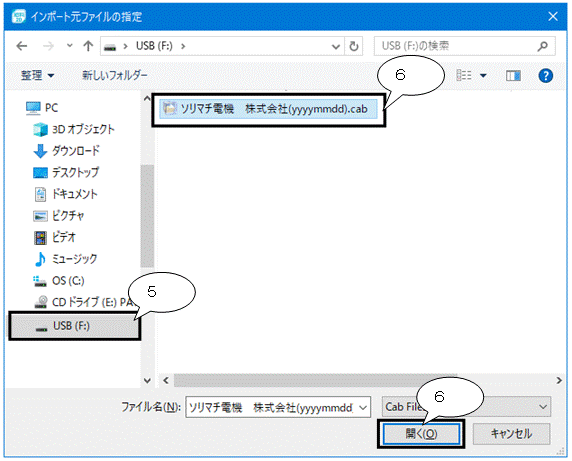Select ソリマチ電機 株式会社(yyyymmdd).cab file
572x461 pixels.
[x=268, y=109]
